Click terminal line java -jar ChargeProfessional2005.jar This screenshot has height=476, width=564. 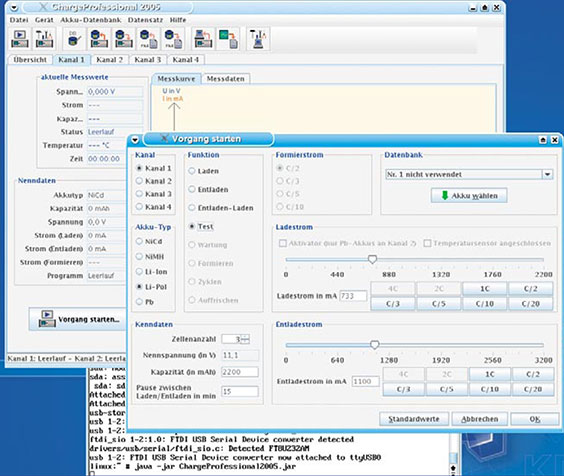coord(215,467)
